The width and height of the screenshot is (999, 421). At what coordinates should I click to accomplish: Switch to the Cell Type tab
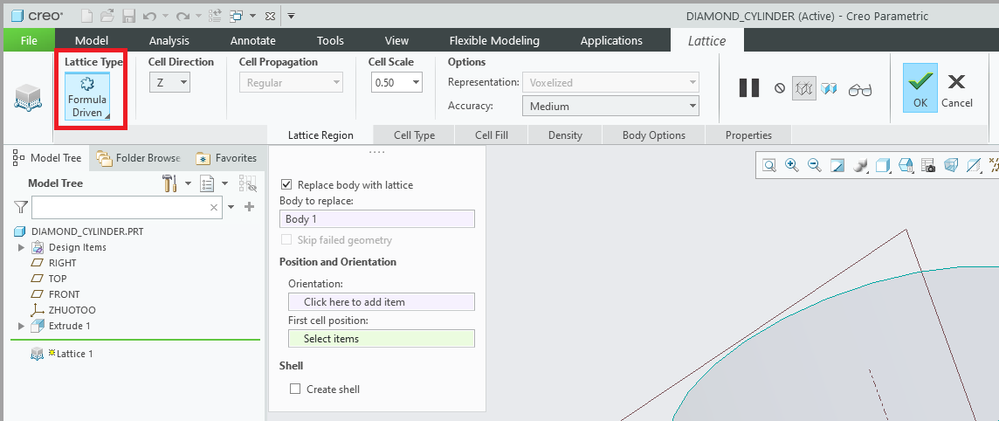[414, 135]
